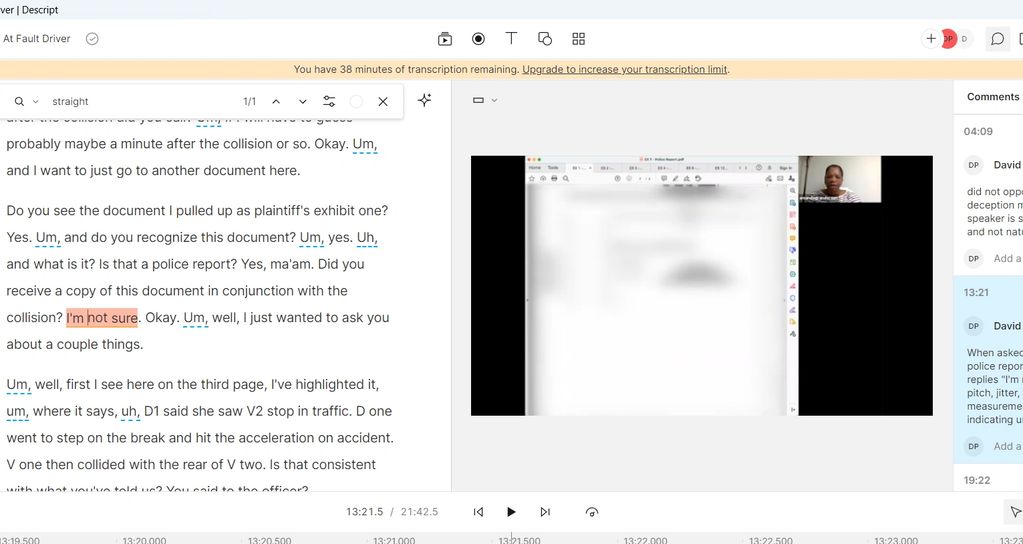Go to previous search result
The width and height of the screenshot is (1023, 544).
pyautogui.click(x=276, y=101)
